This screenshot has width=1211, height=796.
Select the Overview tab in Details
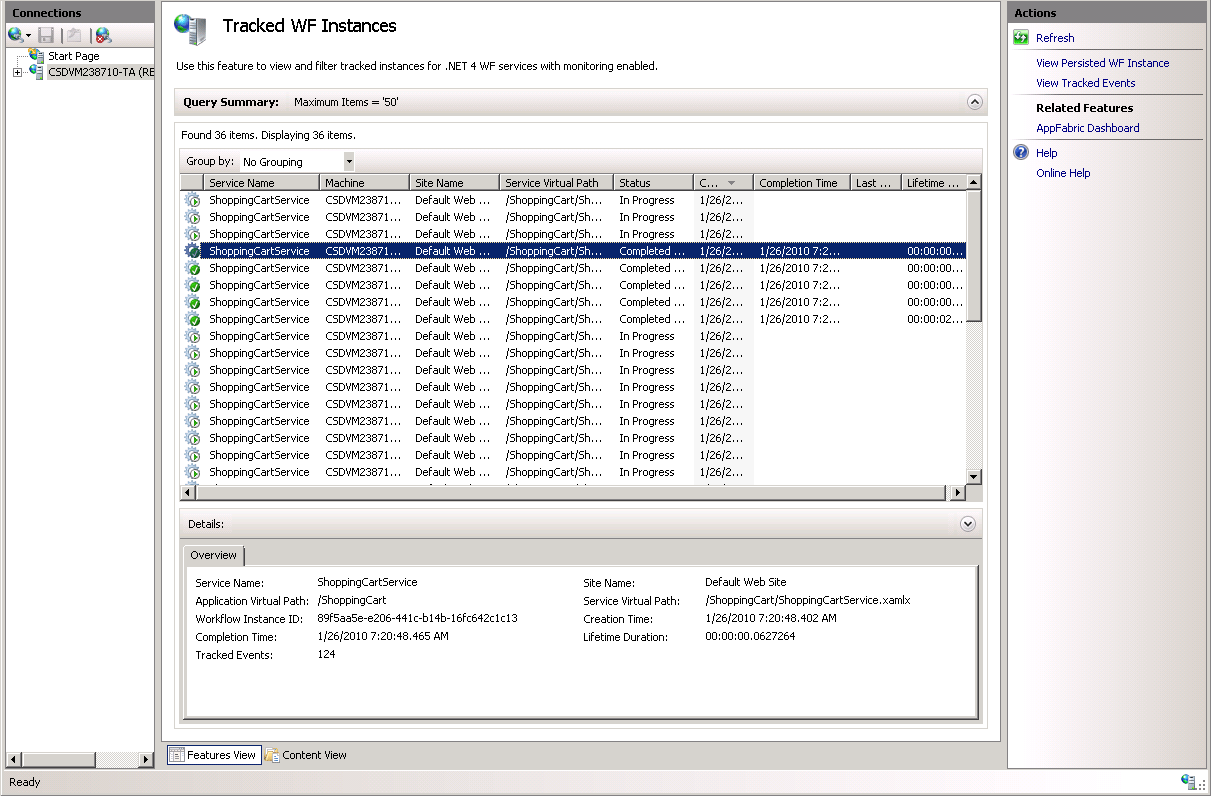point(214,555)
